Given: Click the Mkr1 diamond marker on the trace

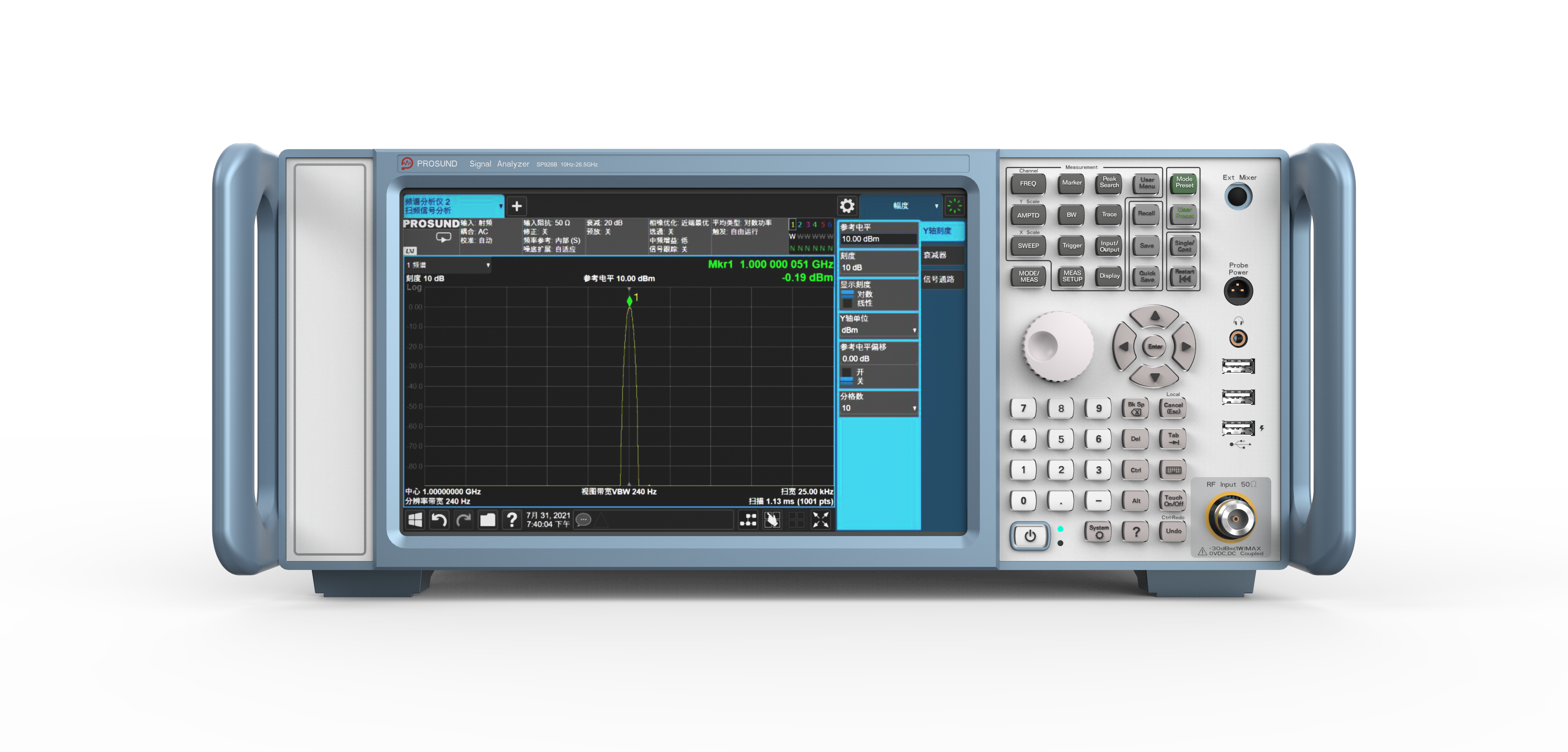Looking at the screenshot, I should click(x=629, y=301).
